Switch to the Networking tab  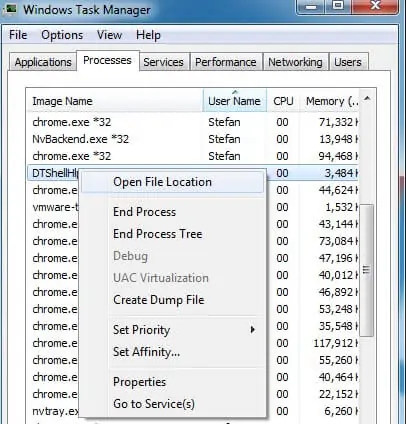pyautogui.click(x=295, y=62)
